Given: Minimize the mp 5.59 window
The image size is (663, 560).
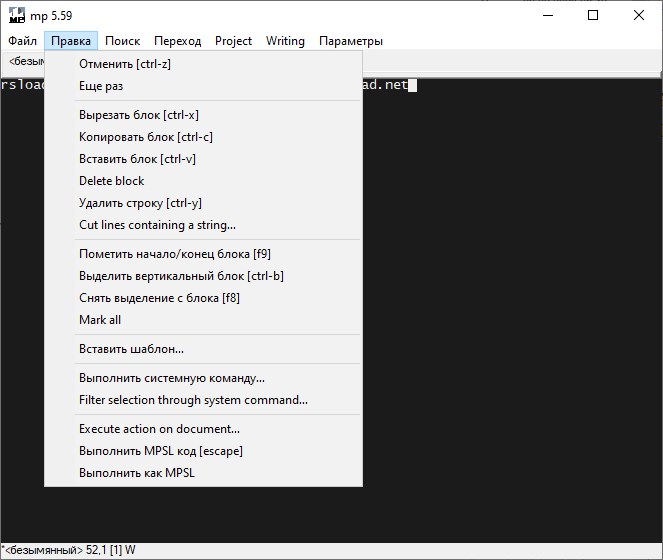Looking at the screenshot, I should point(548,16).
